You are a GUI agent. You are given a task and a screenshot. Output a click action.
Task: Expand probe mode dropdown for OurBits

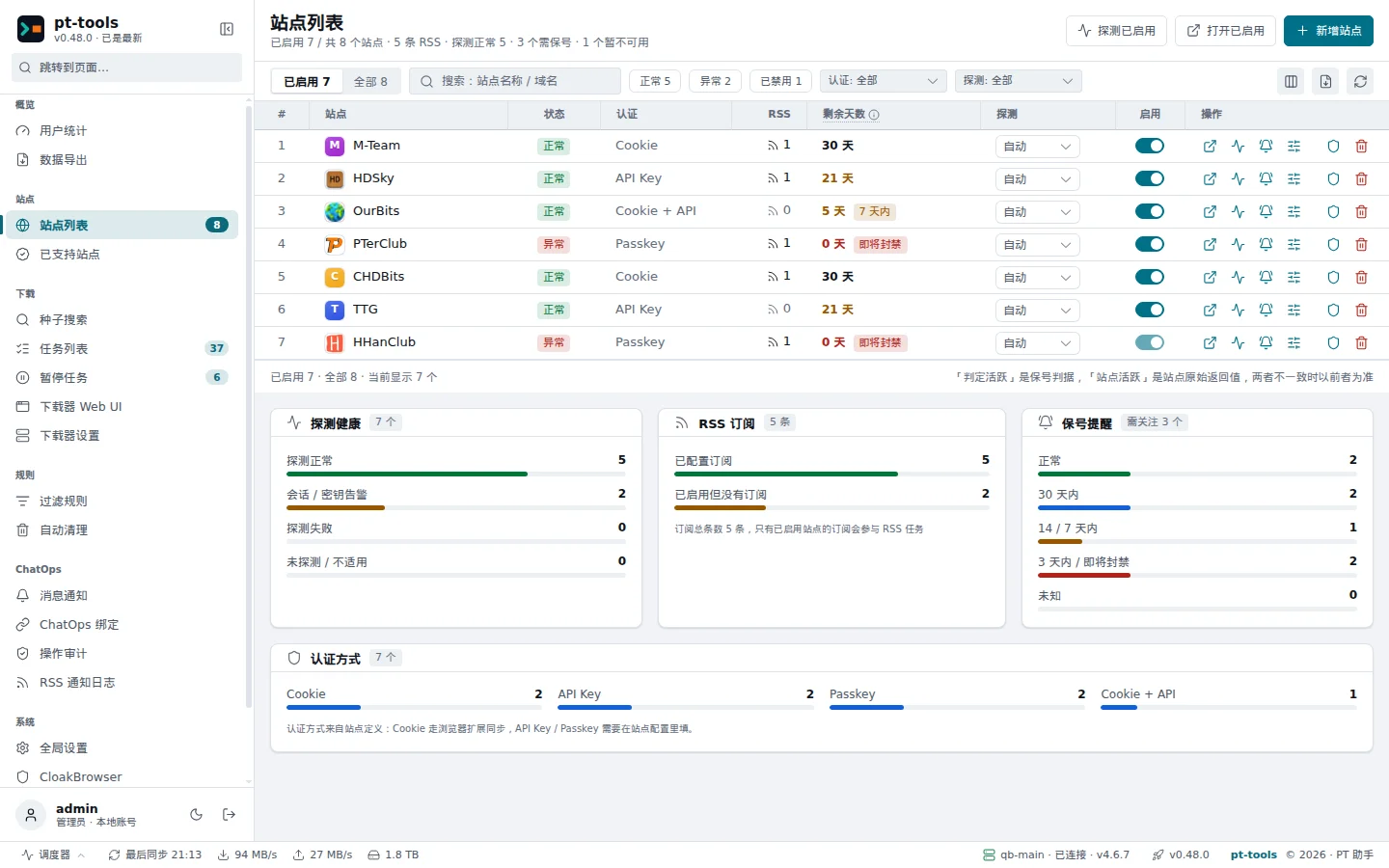pyautogui.click(x=1038, y=212)
